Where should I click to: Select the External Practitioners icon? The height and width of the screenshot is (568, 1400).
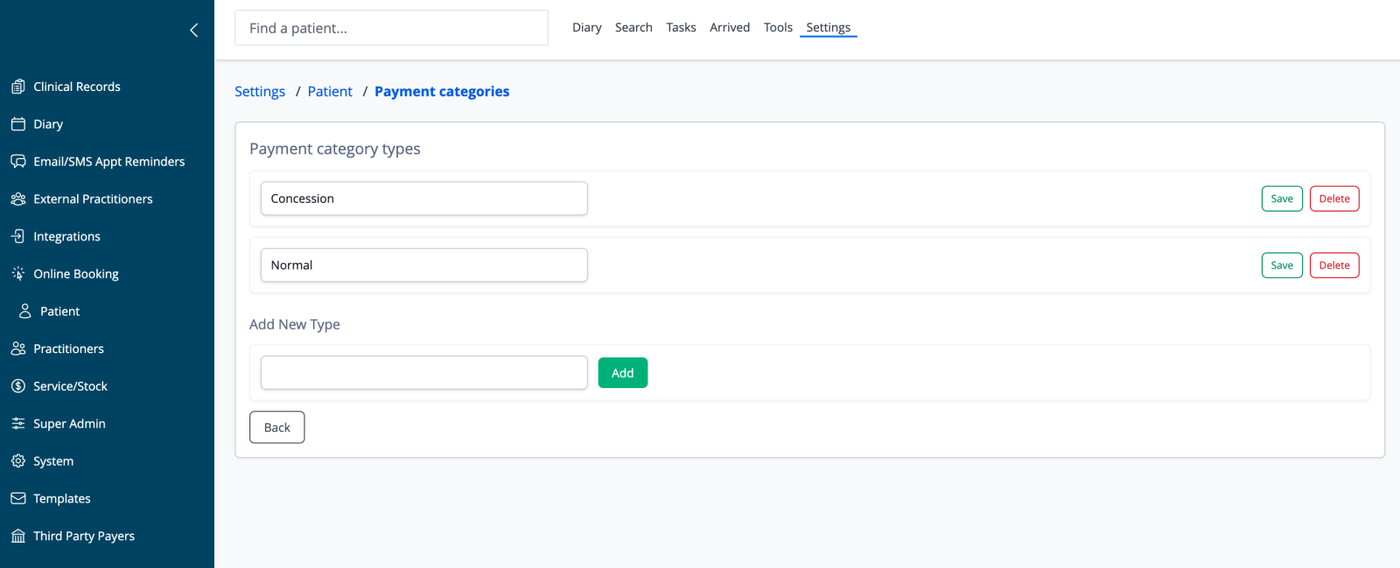pyautogui.click(x=18, y=199)
